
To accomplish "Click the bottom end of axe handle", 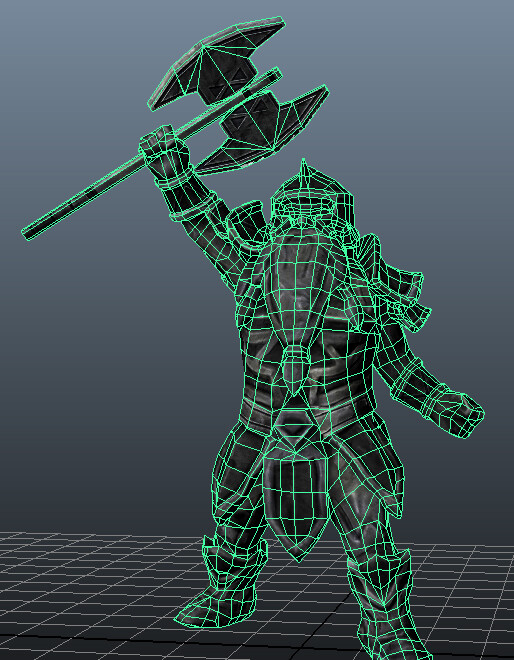I will [x=29, y=232].
